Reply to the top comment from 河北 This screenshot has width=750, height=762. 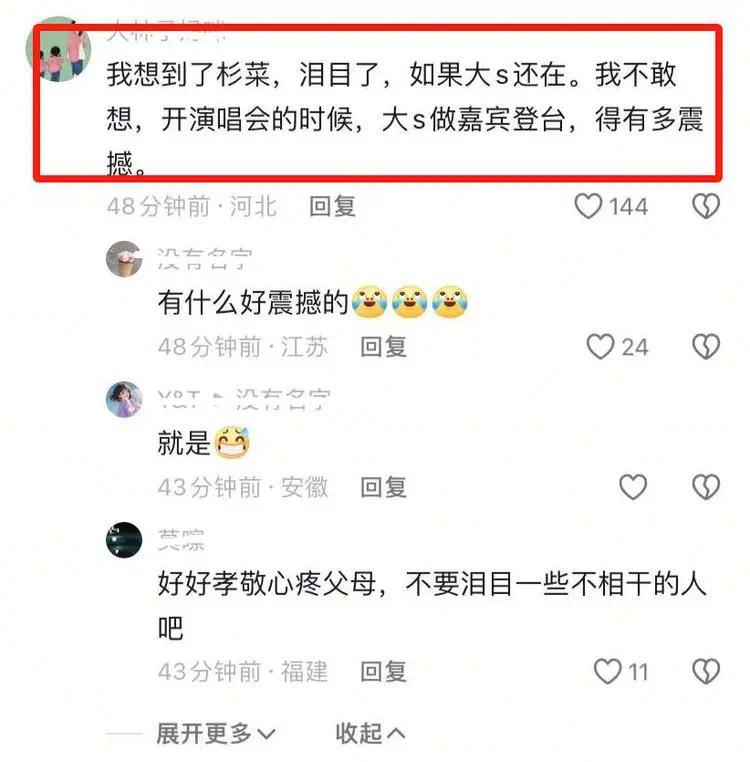click(332, 206)
